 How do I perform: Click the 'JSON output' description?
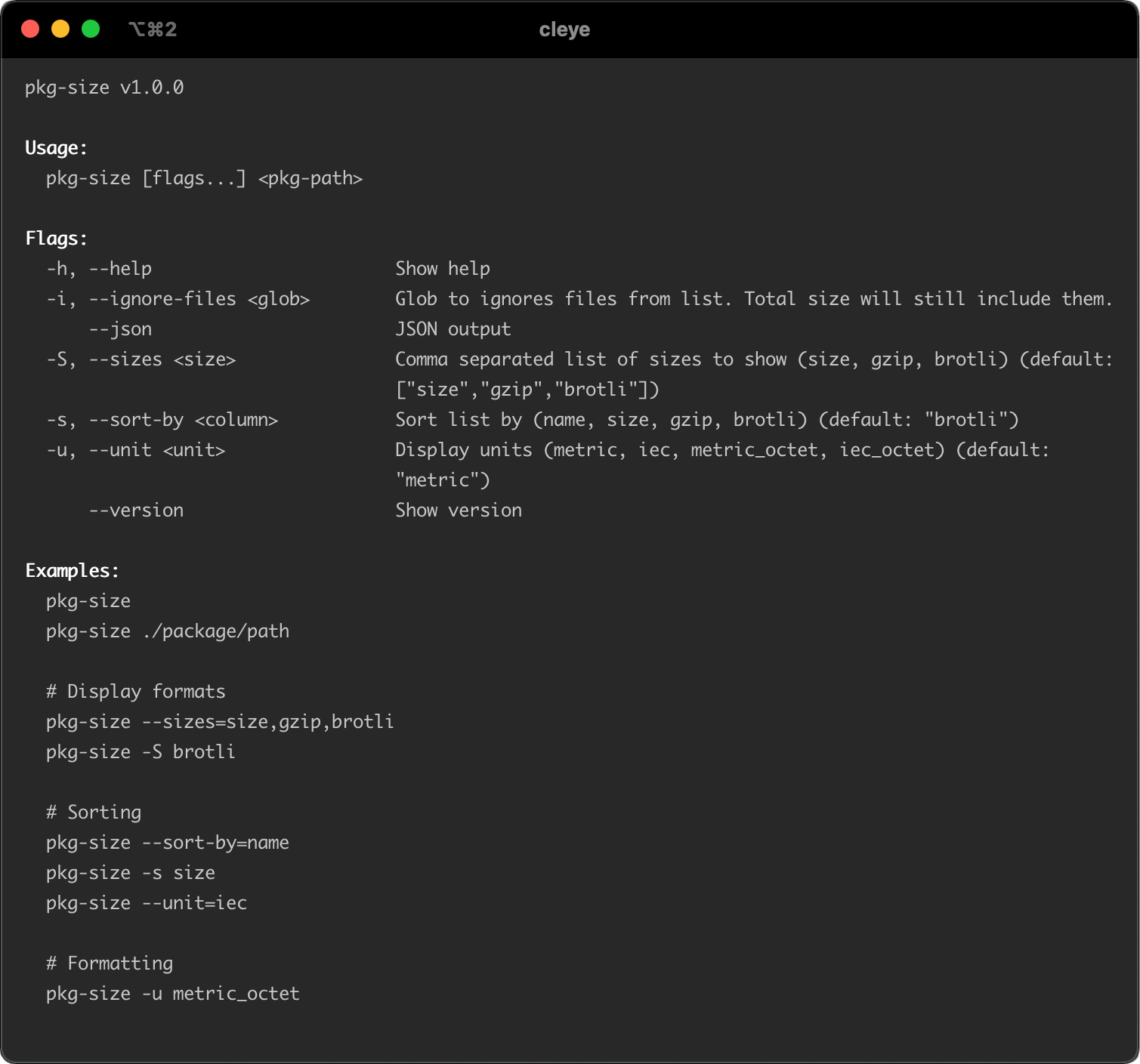click(453, 329)
